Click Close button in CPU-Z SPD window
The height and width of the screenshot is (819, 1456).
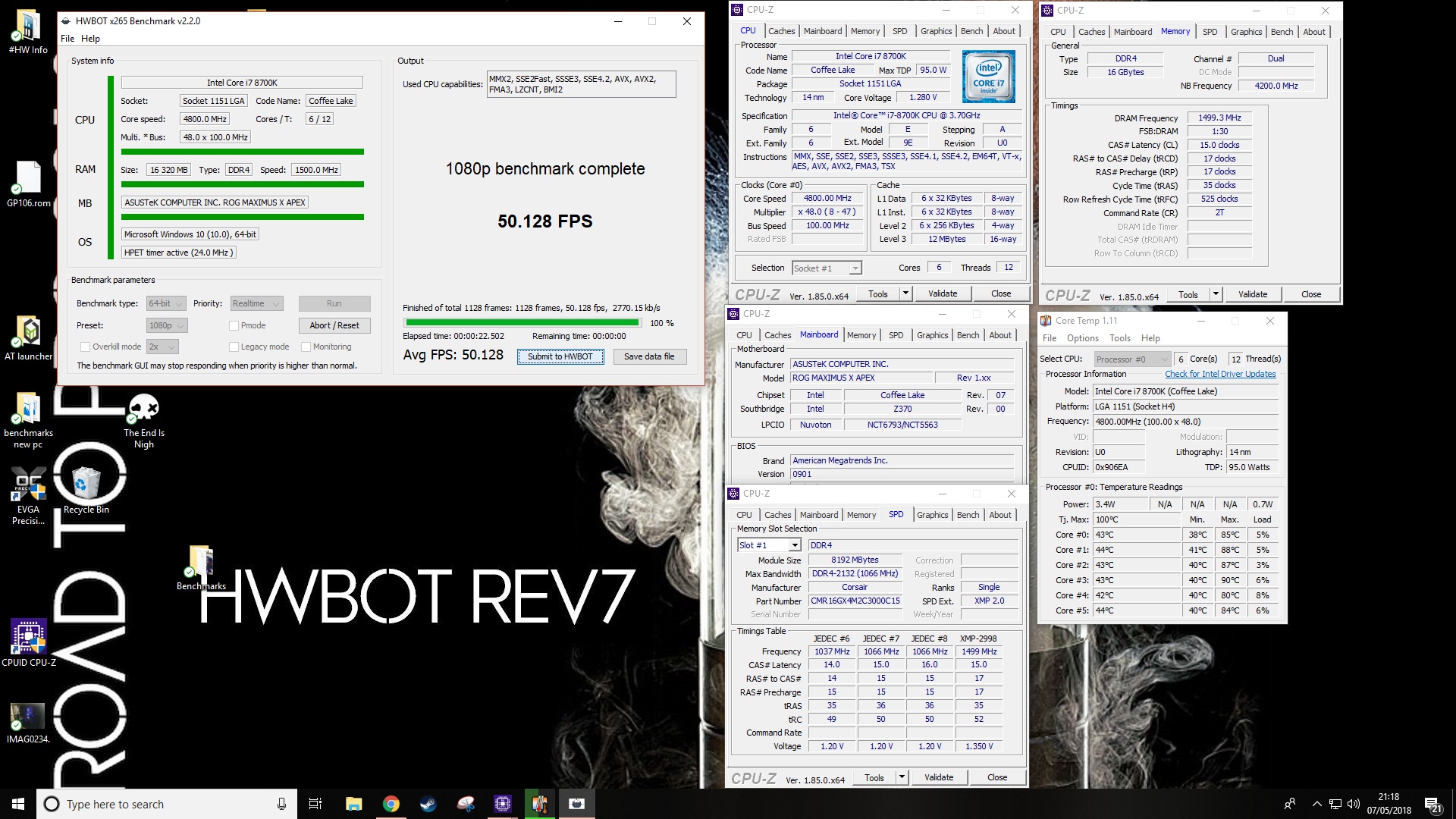point(997,777)
